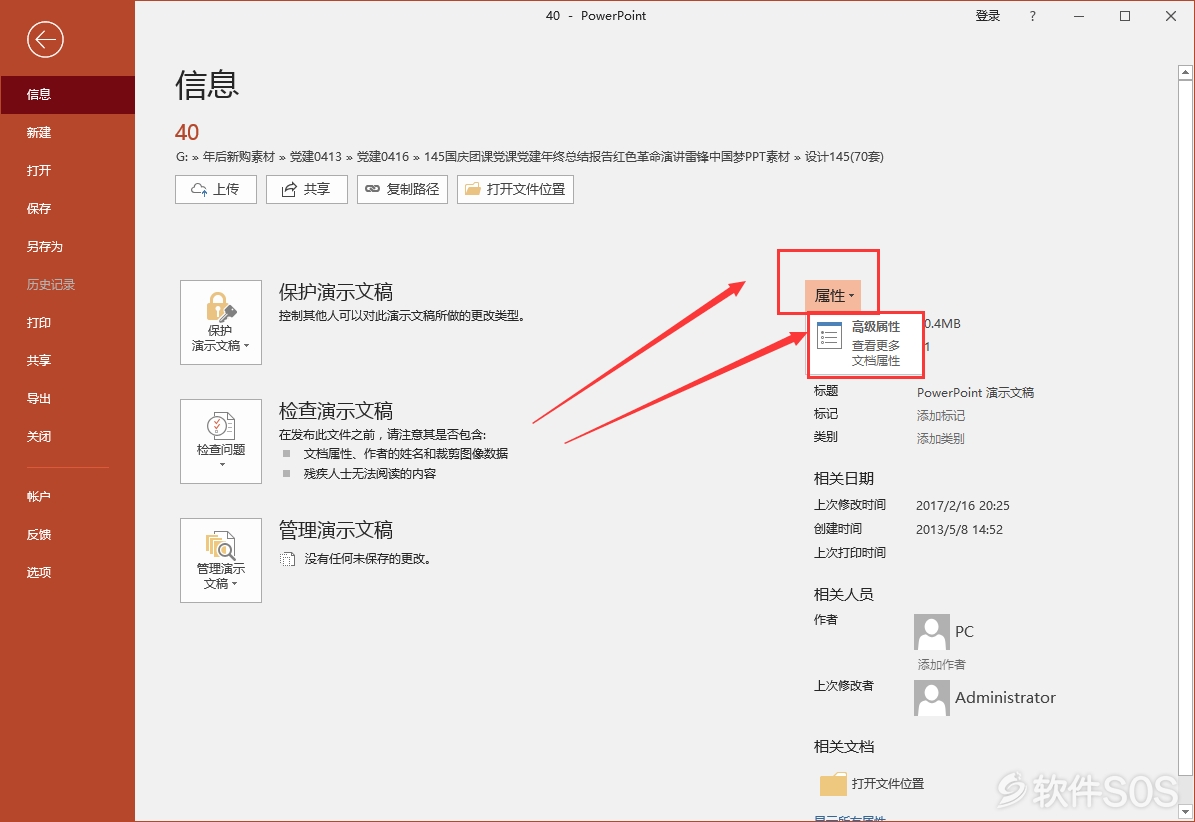Click the scrollbar down arrow

click(x=1185, y=811)
